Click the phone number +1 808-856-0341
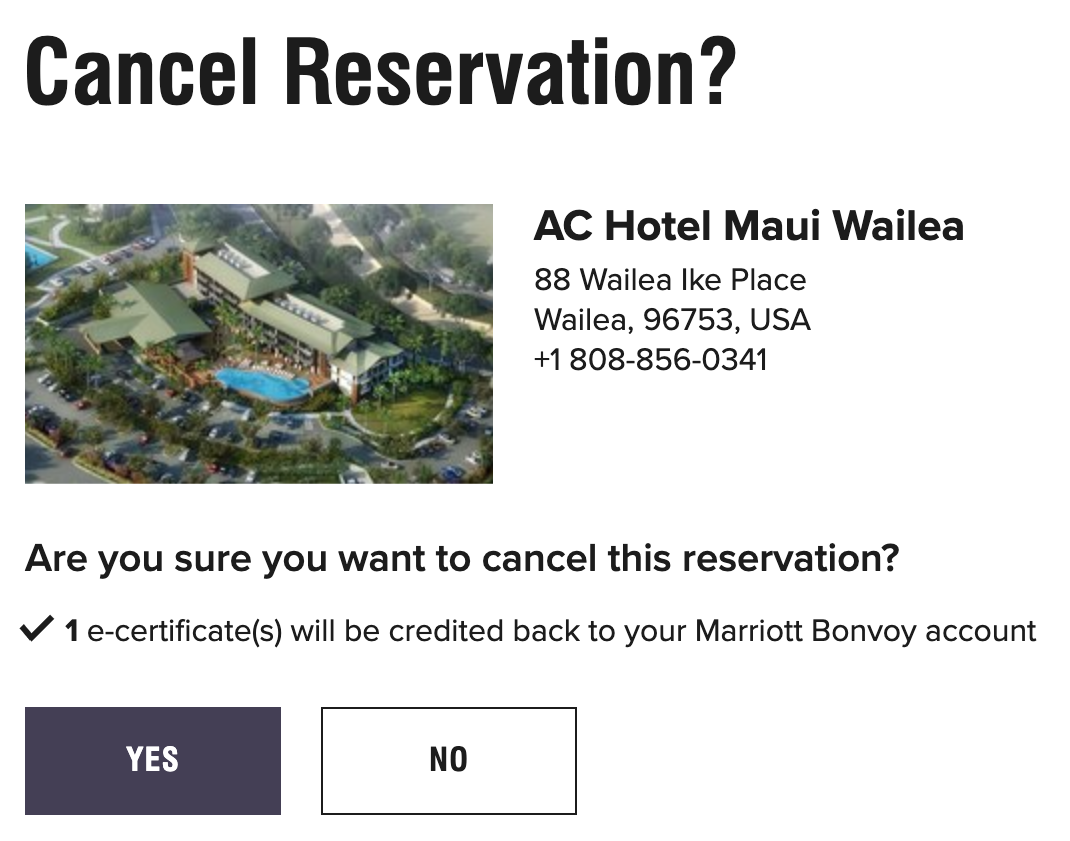This screenshot has height=841, width=1070. tap(650, 359)
